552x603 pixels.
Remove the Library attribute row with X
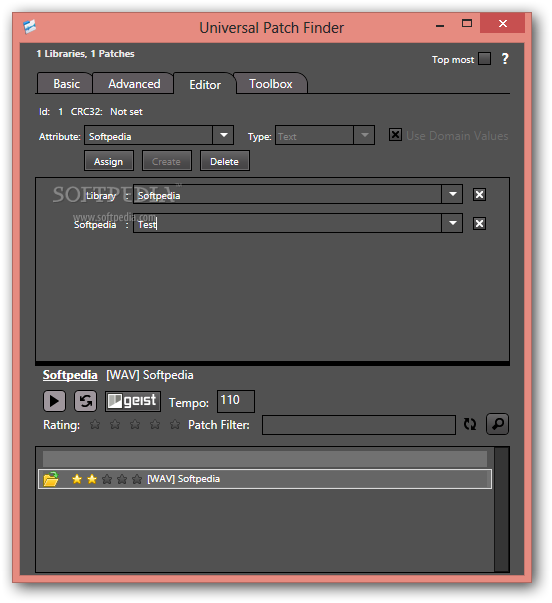click(x=479, y=195)
